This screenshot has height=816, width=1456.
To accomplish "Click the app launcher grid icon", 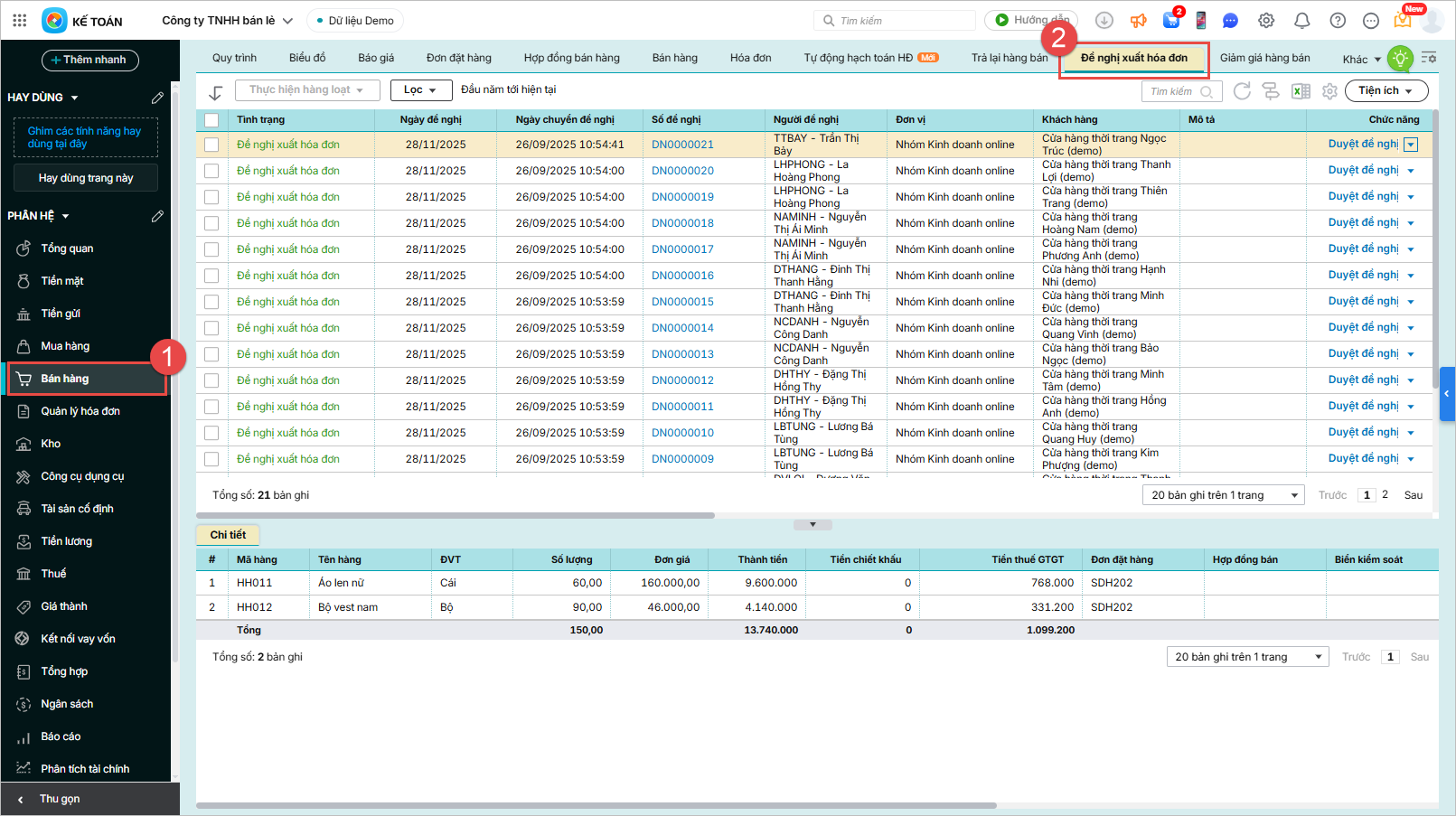I will [x=20, y=20].
